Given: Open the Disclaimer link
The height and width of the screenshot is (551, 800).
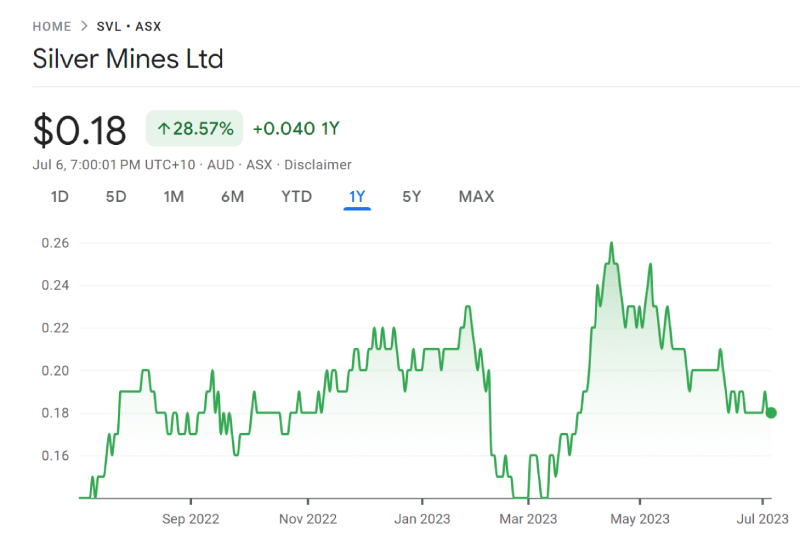Looking at the screenshot, I should pyautogui.click(x=317, y=165).
